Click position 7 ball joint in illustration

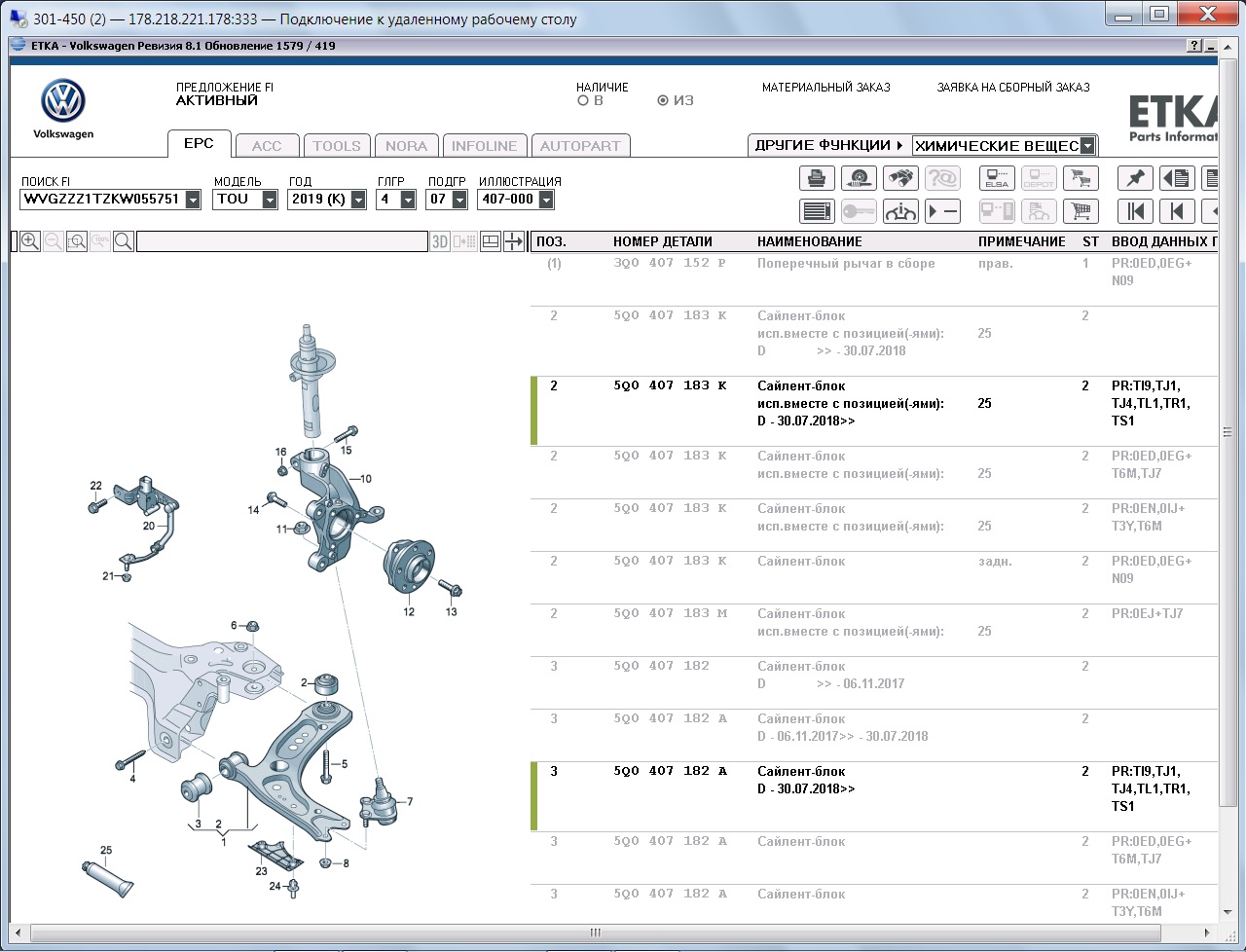click(381, 803)
